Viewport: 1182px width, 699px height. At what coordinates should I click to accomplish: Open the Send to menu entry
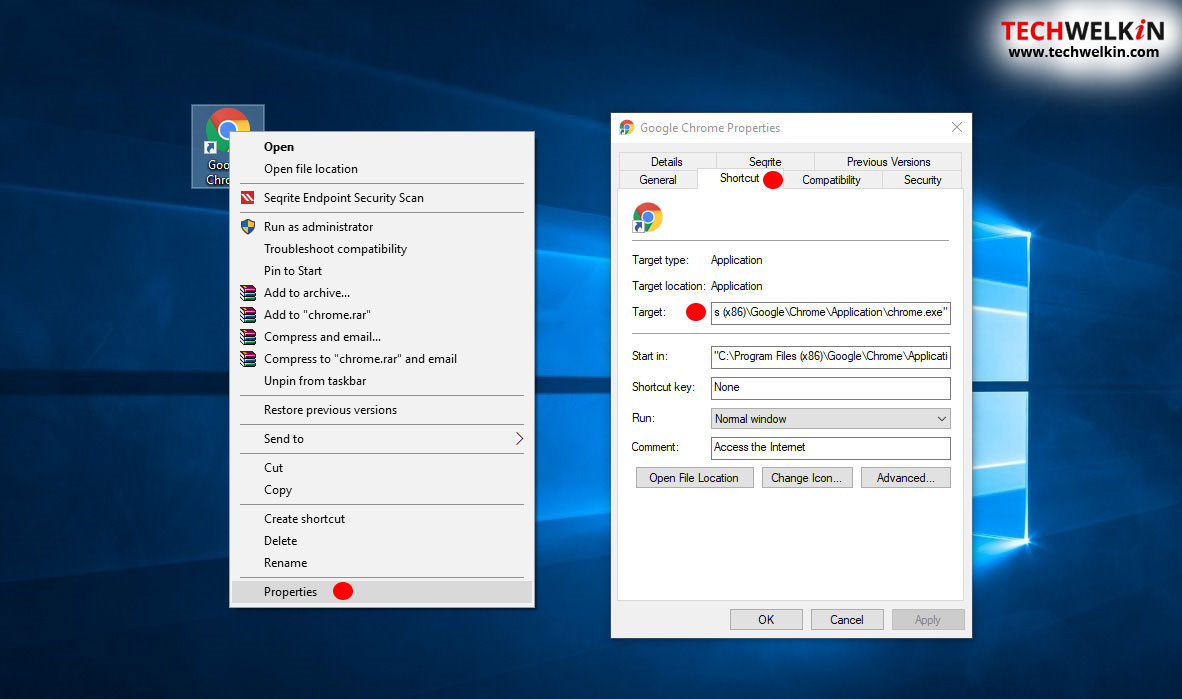click(381, 439)
